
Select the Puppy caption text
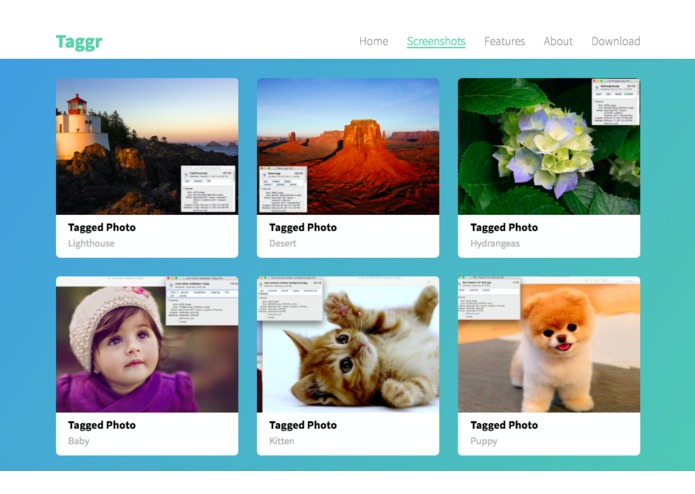click(484, 441)
